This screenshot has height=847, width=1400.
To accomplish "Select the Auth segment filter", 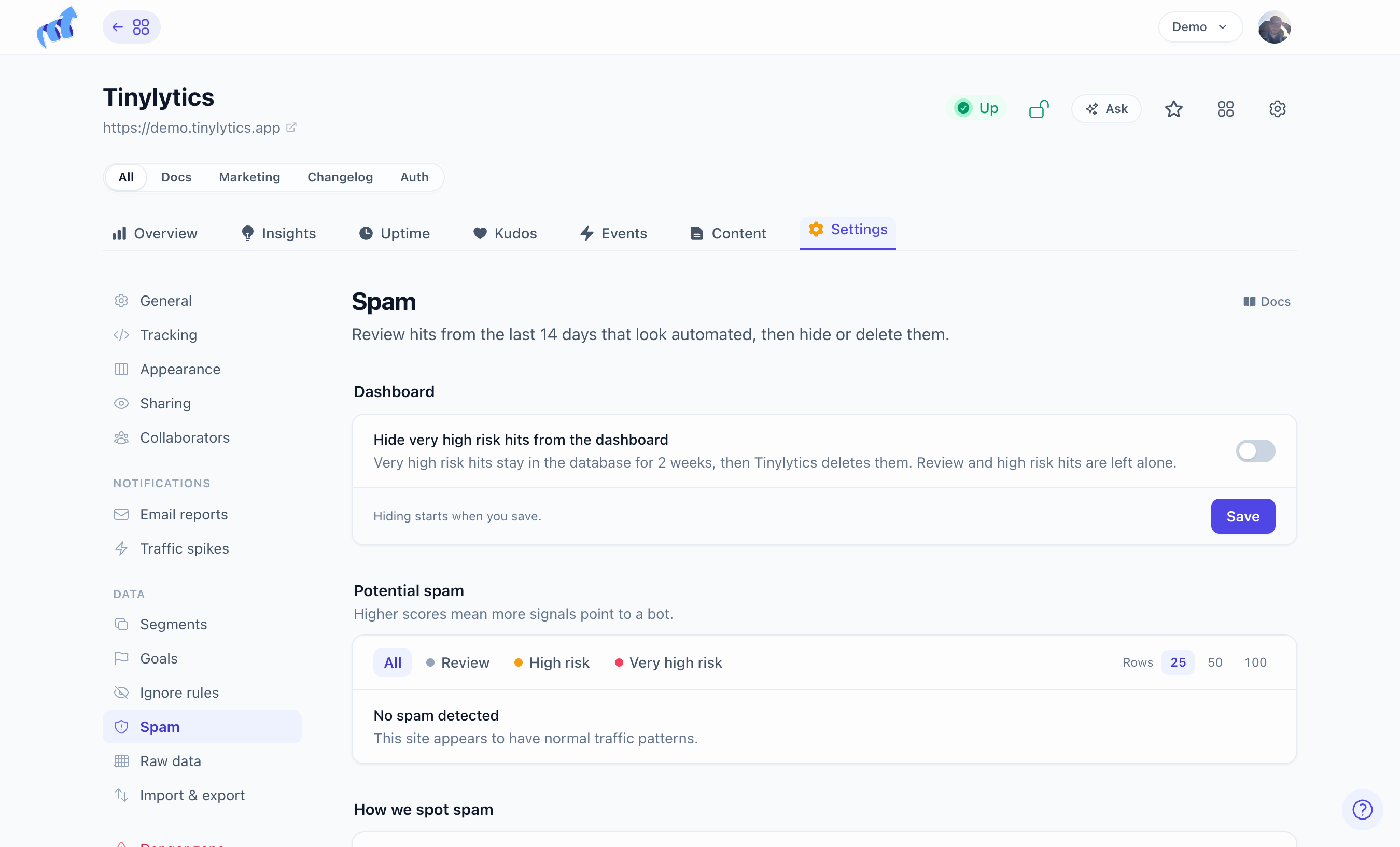I will coord(414,177).
